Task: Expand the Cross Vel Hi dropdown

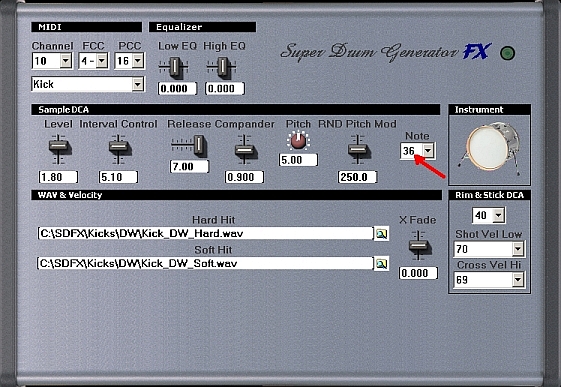Action: (x=518, y=280)
